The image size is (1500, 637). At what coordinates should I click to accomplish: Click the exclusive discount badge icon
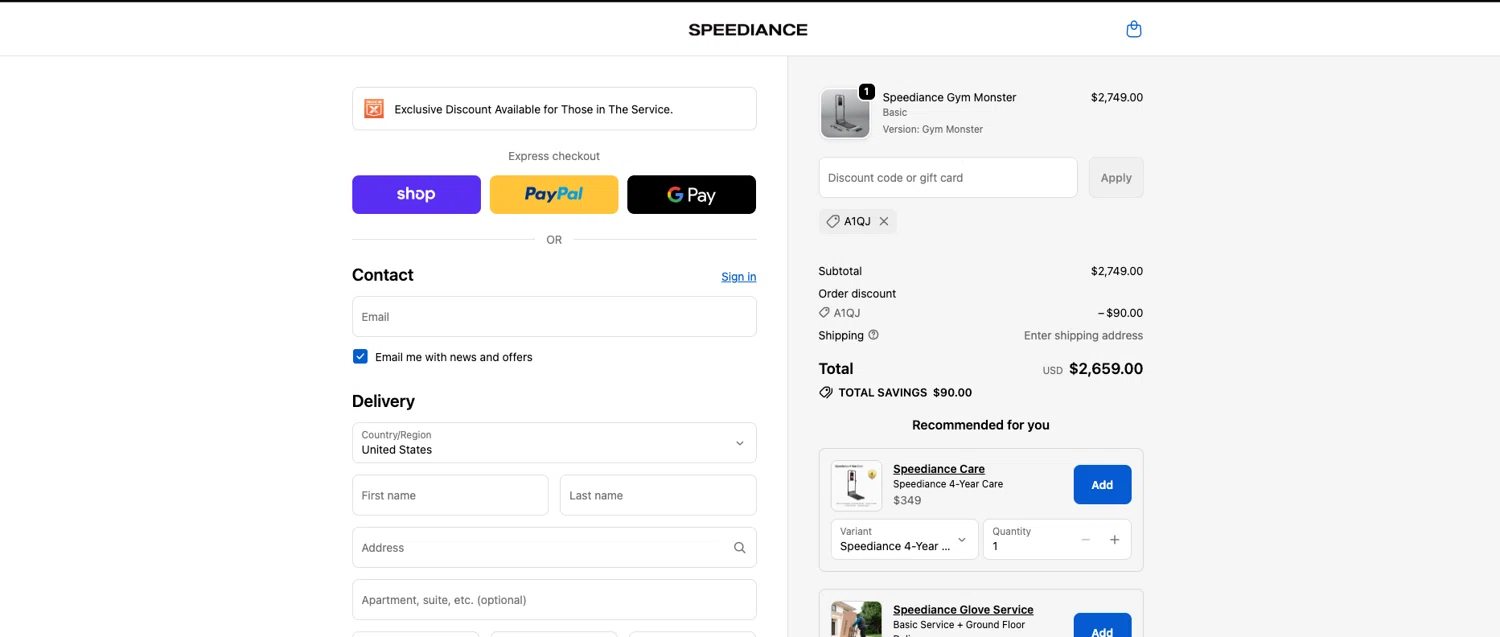pos(374,109)
